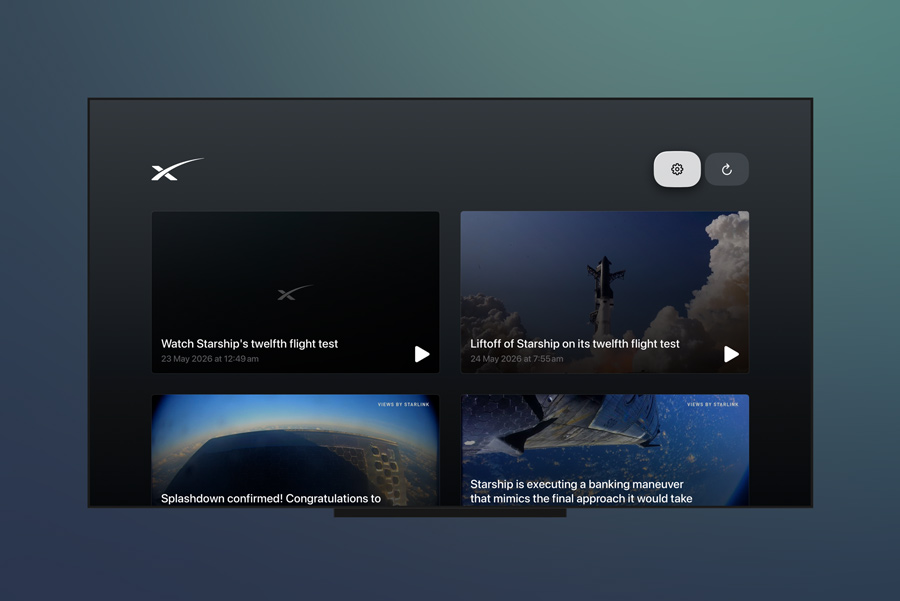Click the date '23 May 2026 at 12:49 am'
Image resolution: width=900 pixels, height=601 pixels.
210,359
